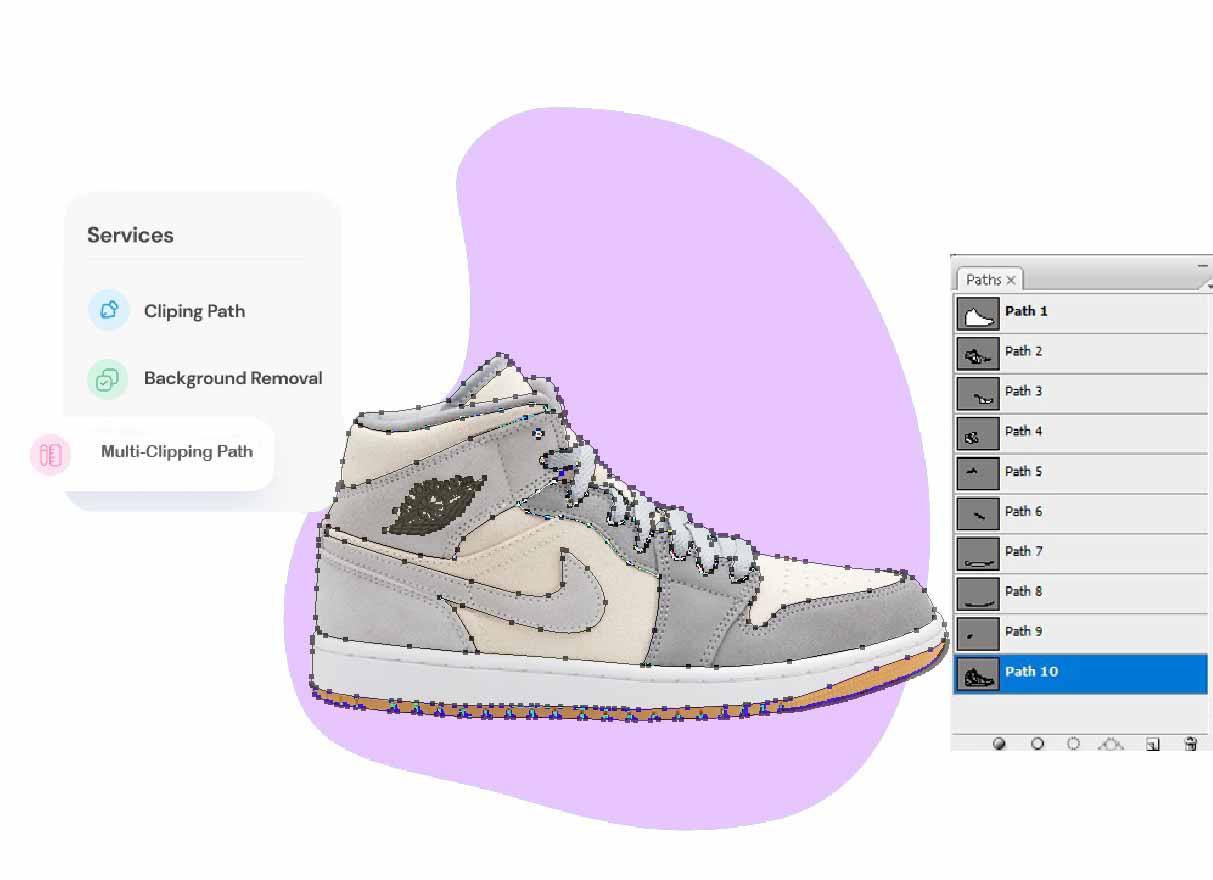Select the Path 10 thumbnail
Image resolution: width=1213 pixels, height=880 pixels.
pyautogui.click(x=977, y=673)
